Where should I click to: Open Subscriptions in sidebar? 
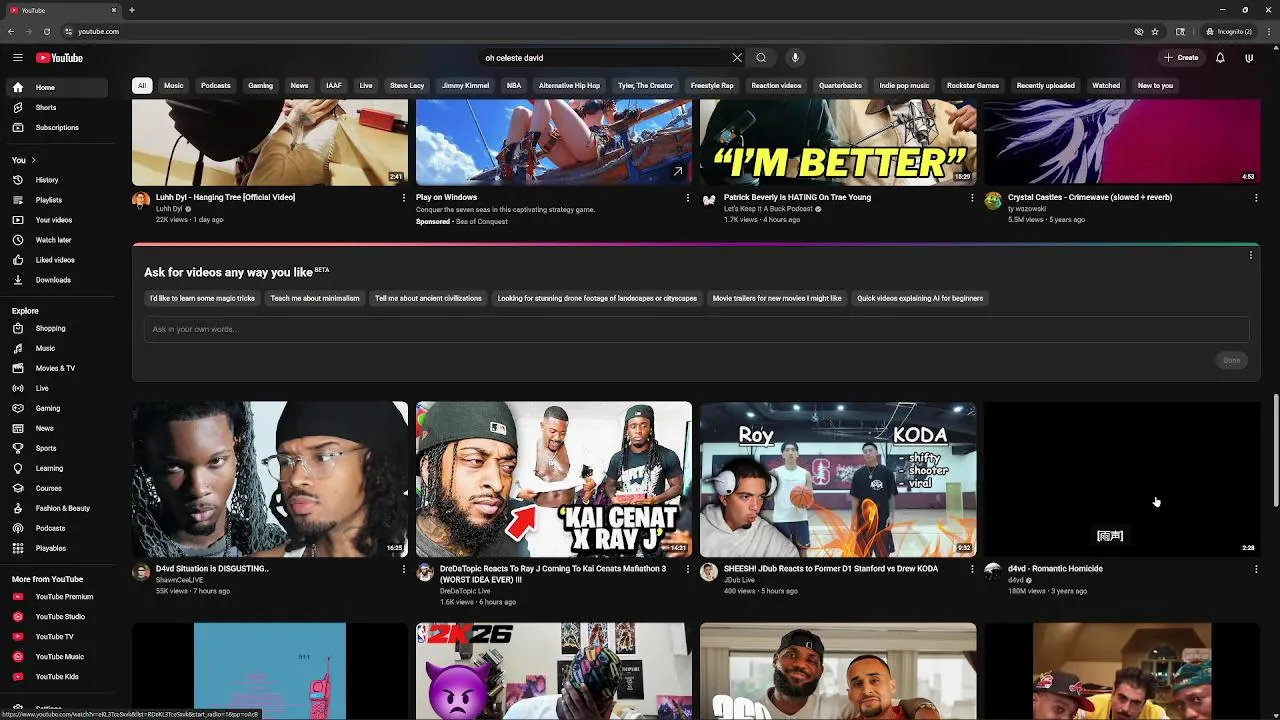click(x=56, y=127)
